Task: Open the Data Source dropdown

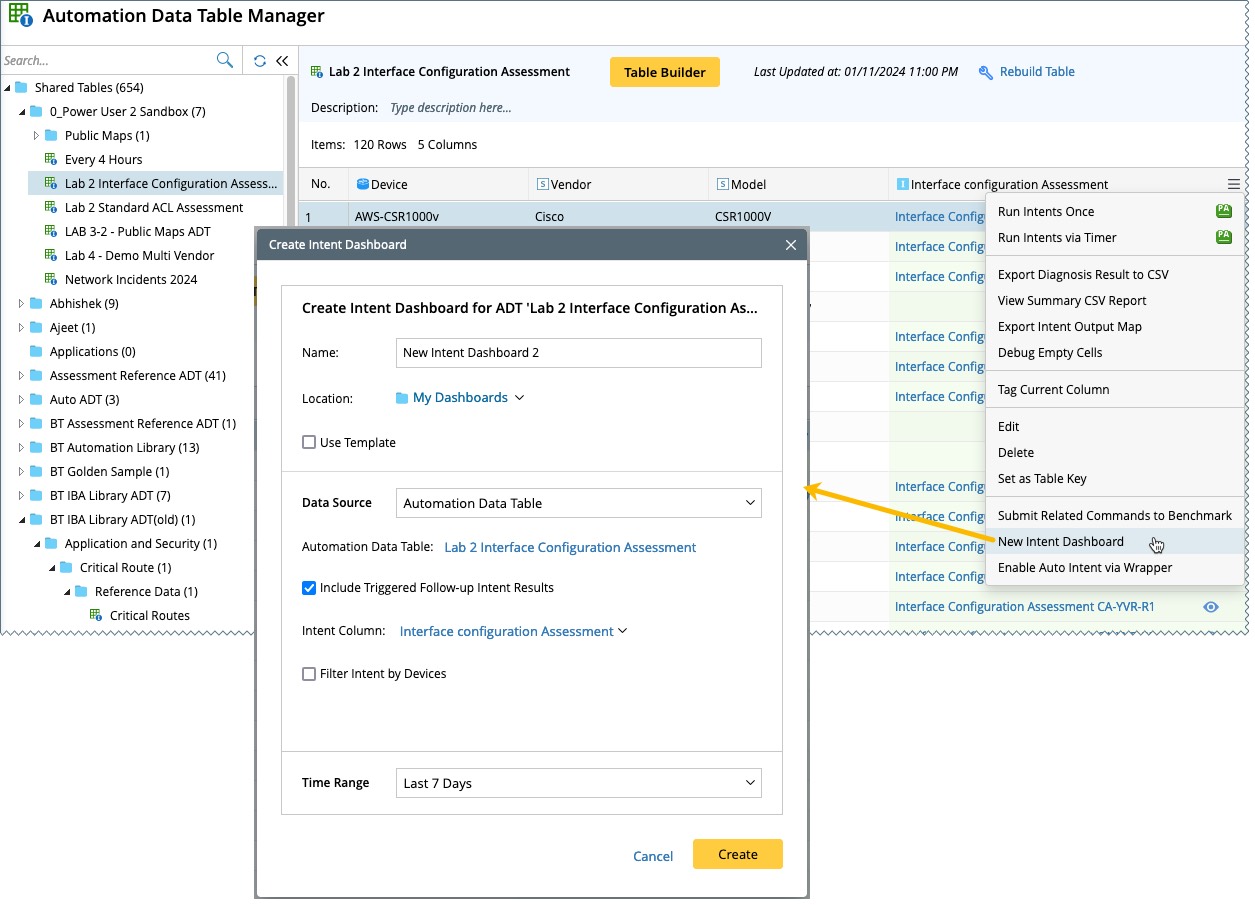Action: click(x=578, y=503)
